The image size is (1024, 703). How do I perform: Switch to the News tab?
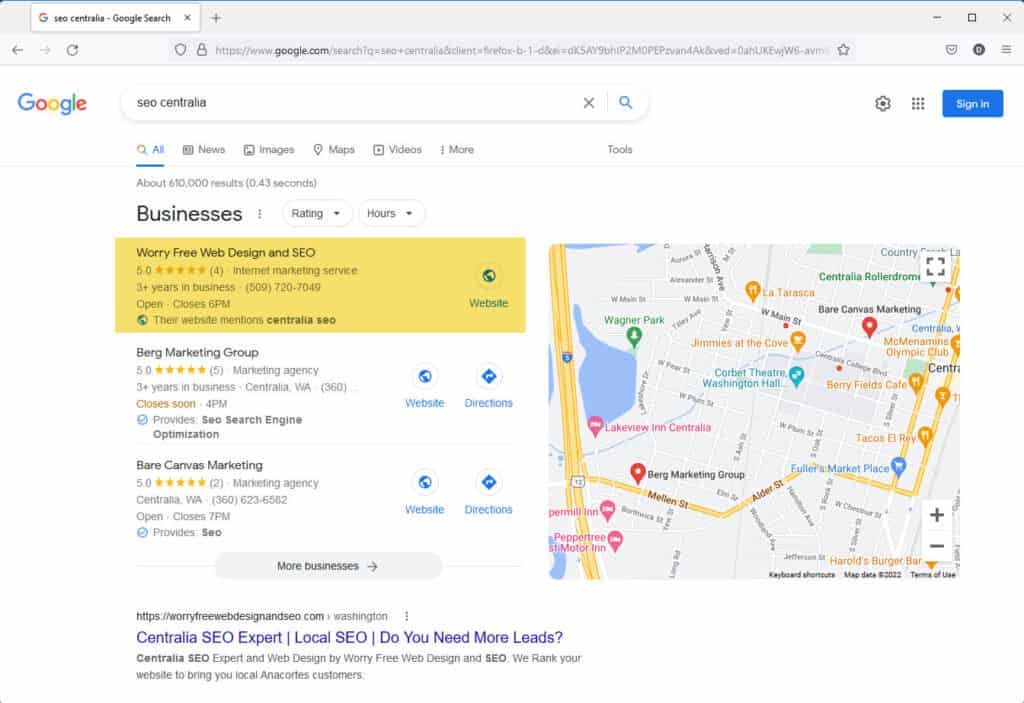pos(204,150)
